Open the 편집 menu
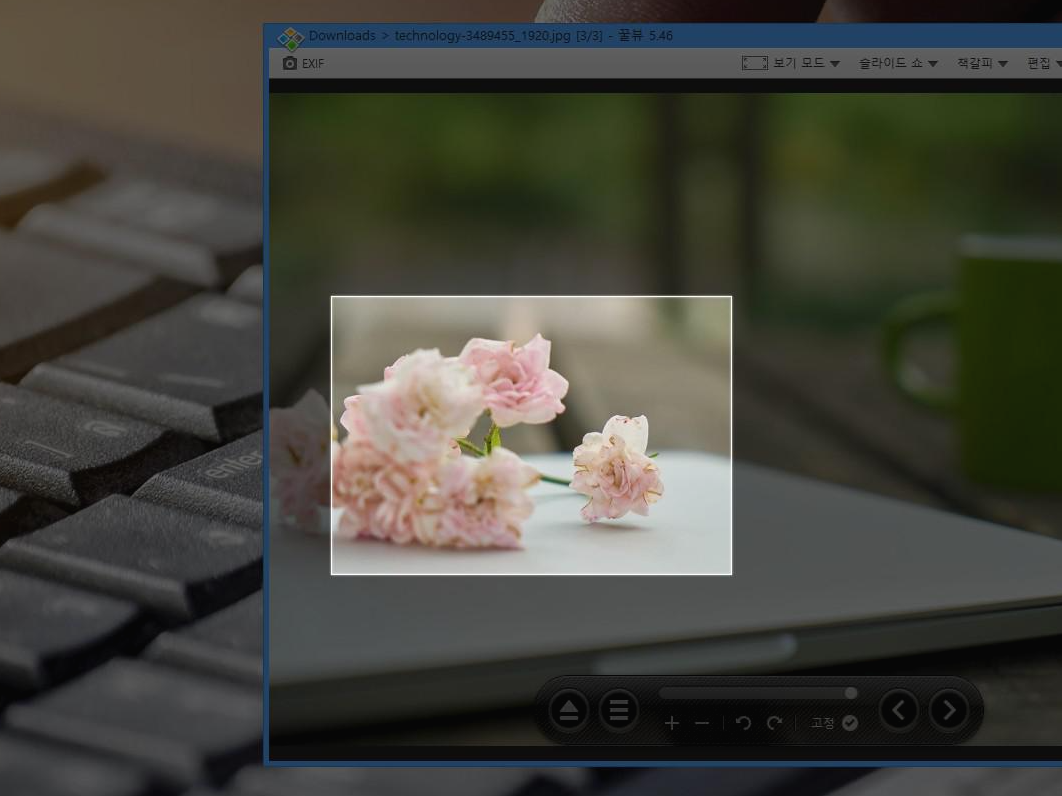The width and height of the screenshot is (1062, 796). 1044,63
